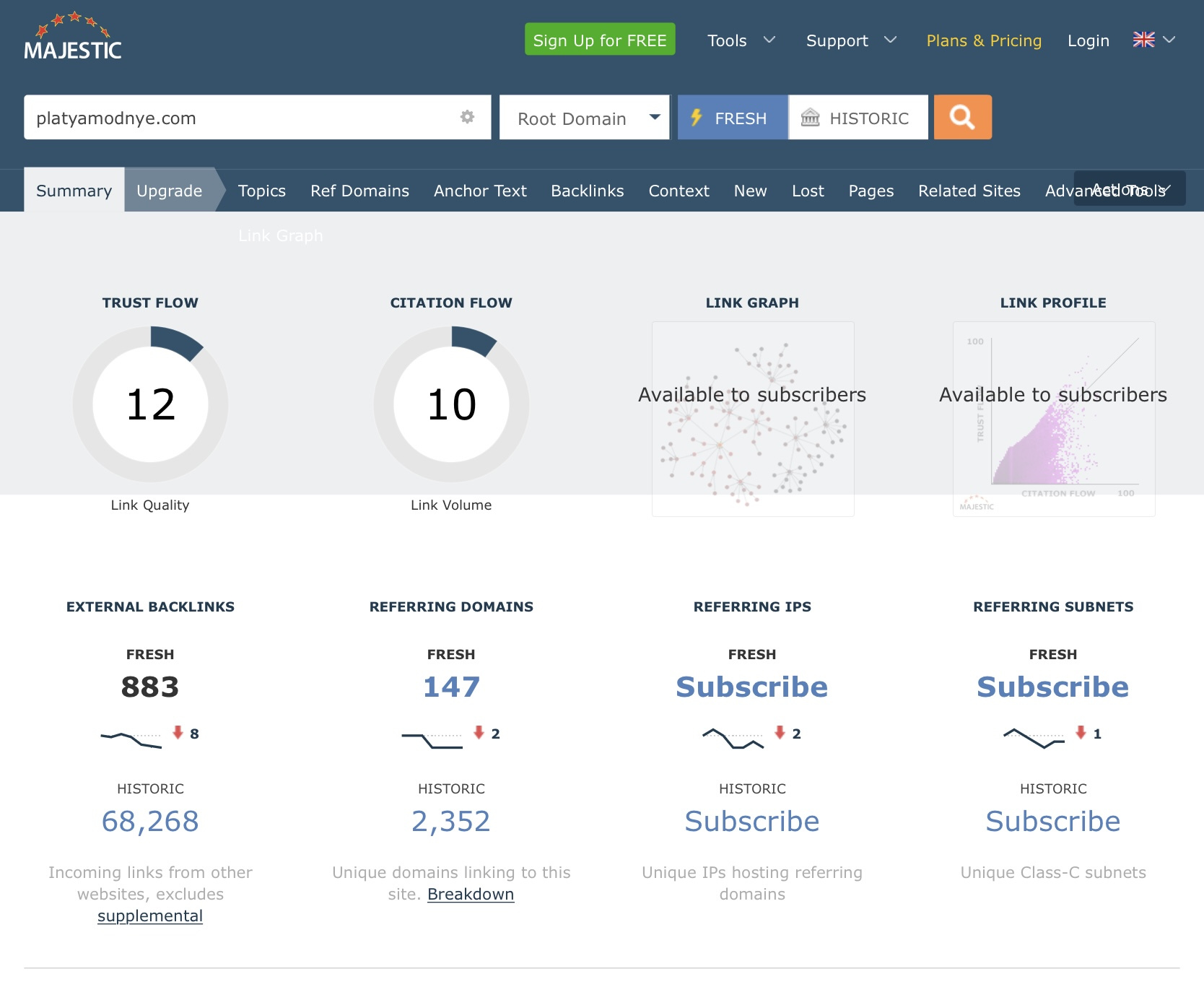Click the Link Profile chart thumbnail
Image resolution: width=1204 pixels, height=987 pixels.
click(1054, 419)
